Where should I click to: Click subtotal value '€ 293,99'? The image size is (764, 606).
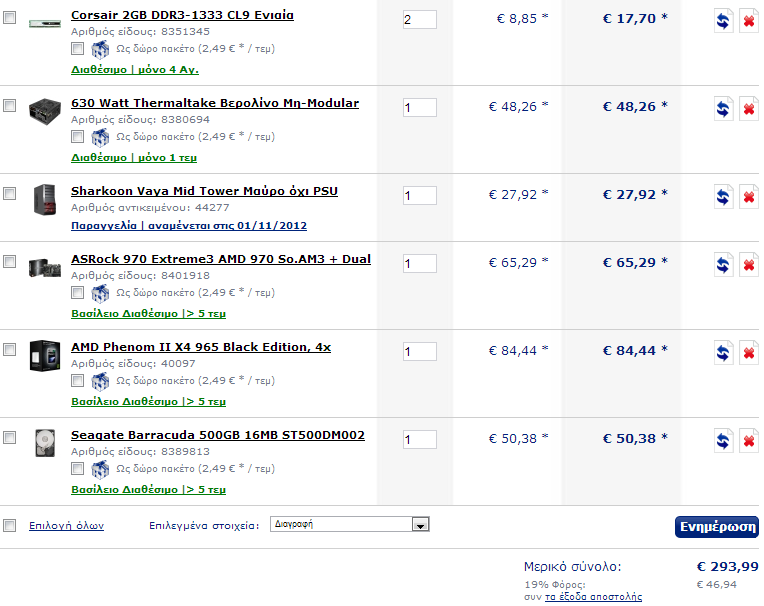coord(727,567)
